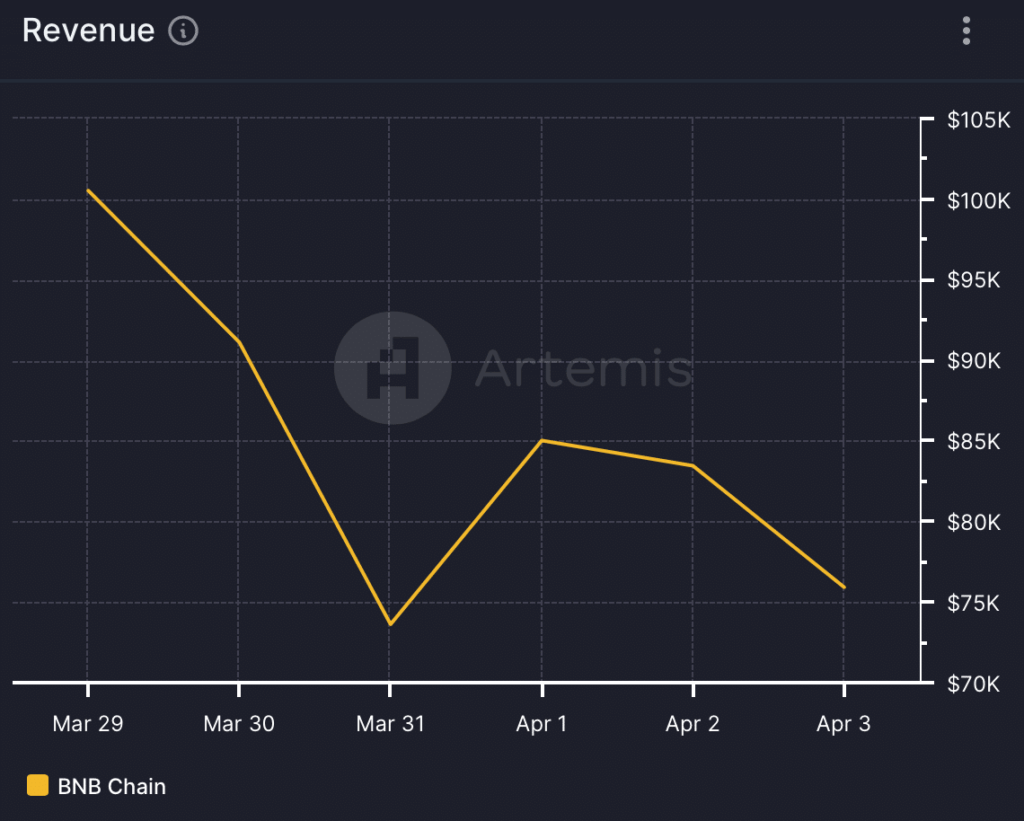
Task: Click the Revenue chart title
Action: (88, 31)
